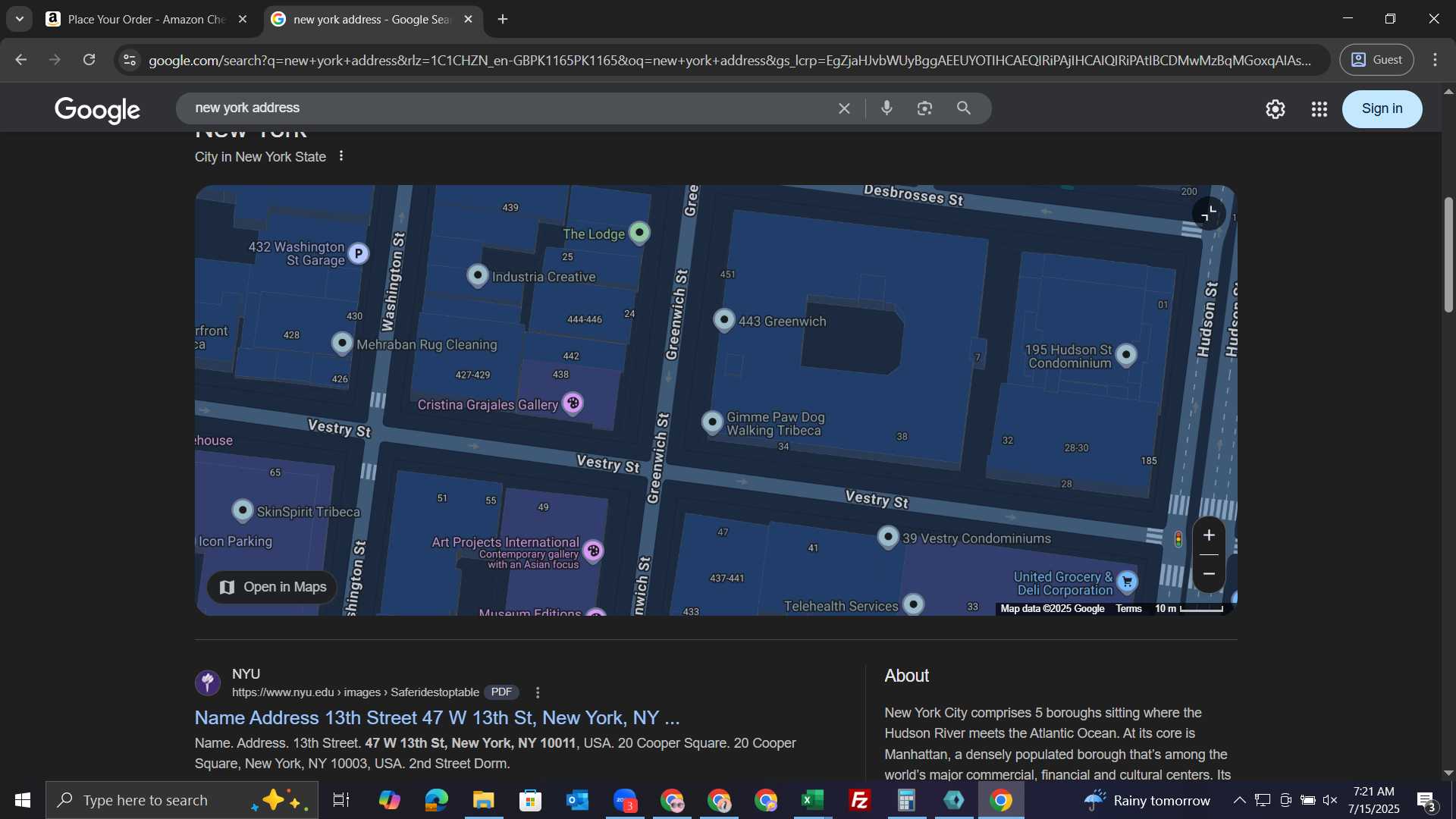Select Industria Creative map pin

click(x=478, y=275)
